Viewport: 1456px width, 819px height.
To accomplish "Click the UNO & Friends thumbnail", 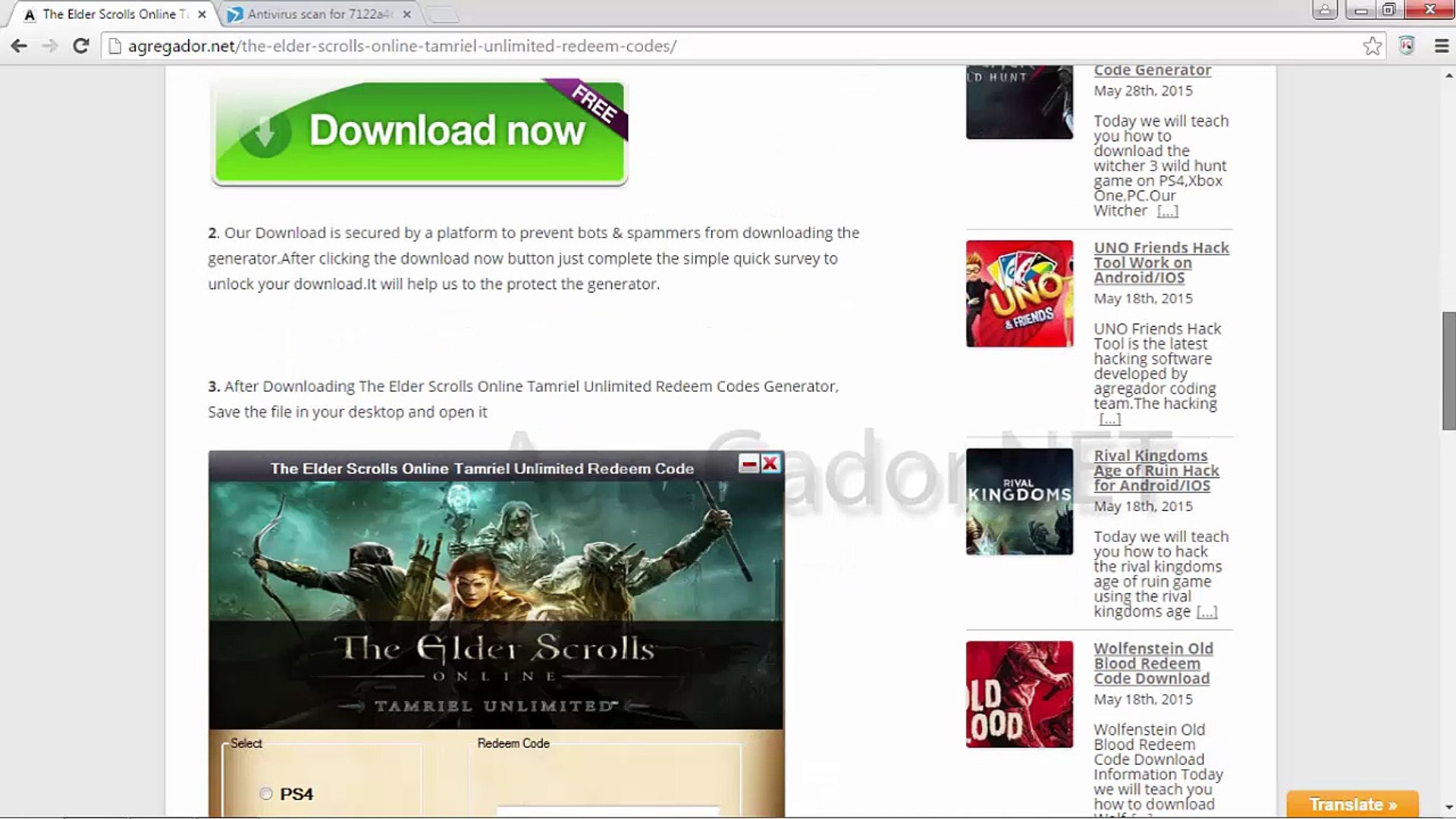I will 1019,294.
